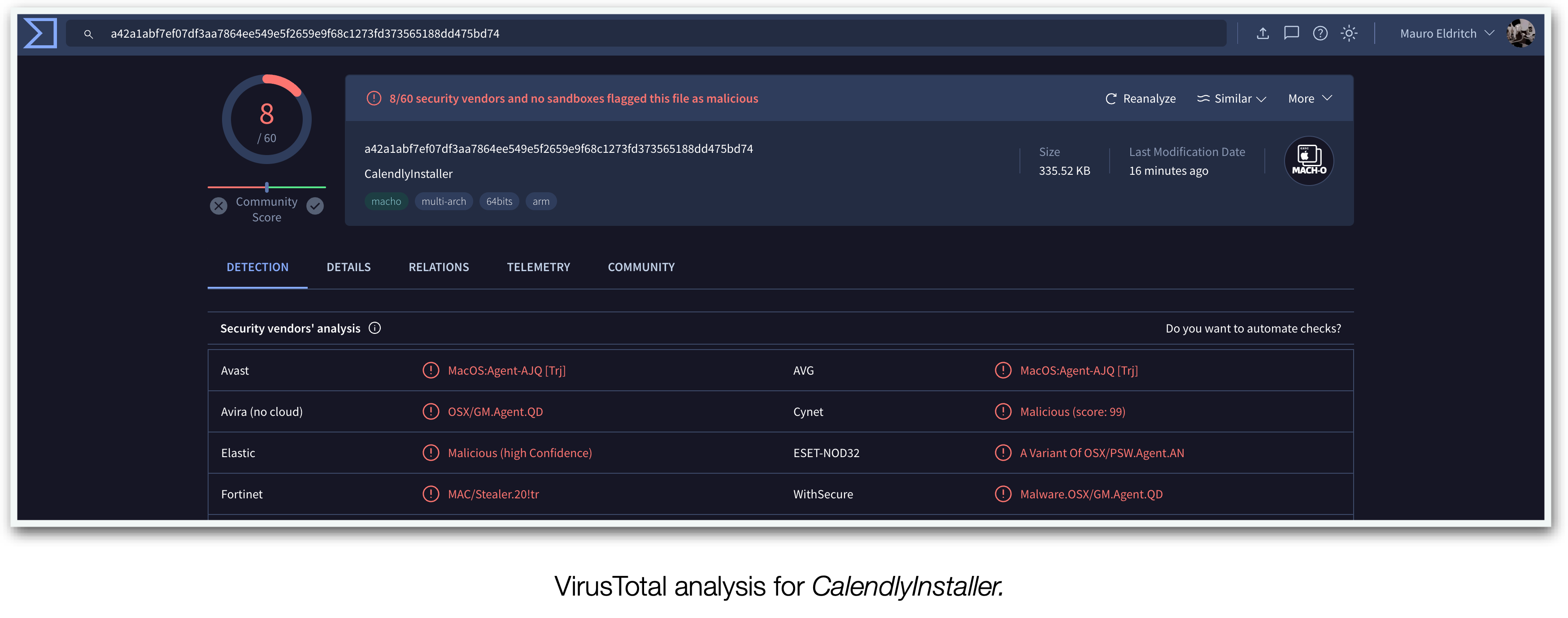Screen dimensions: 1568x618
Task: Select the file hash text in summary
Action: (x=558, y=149)
